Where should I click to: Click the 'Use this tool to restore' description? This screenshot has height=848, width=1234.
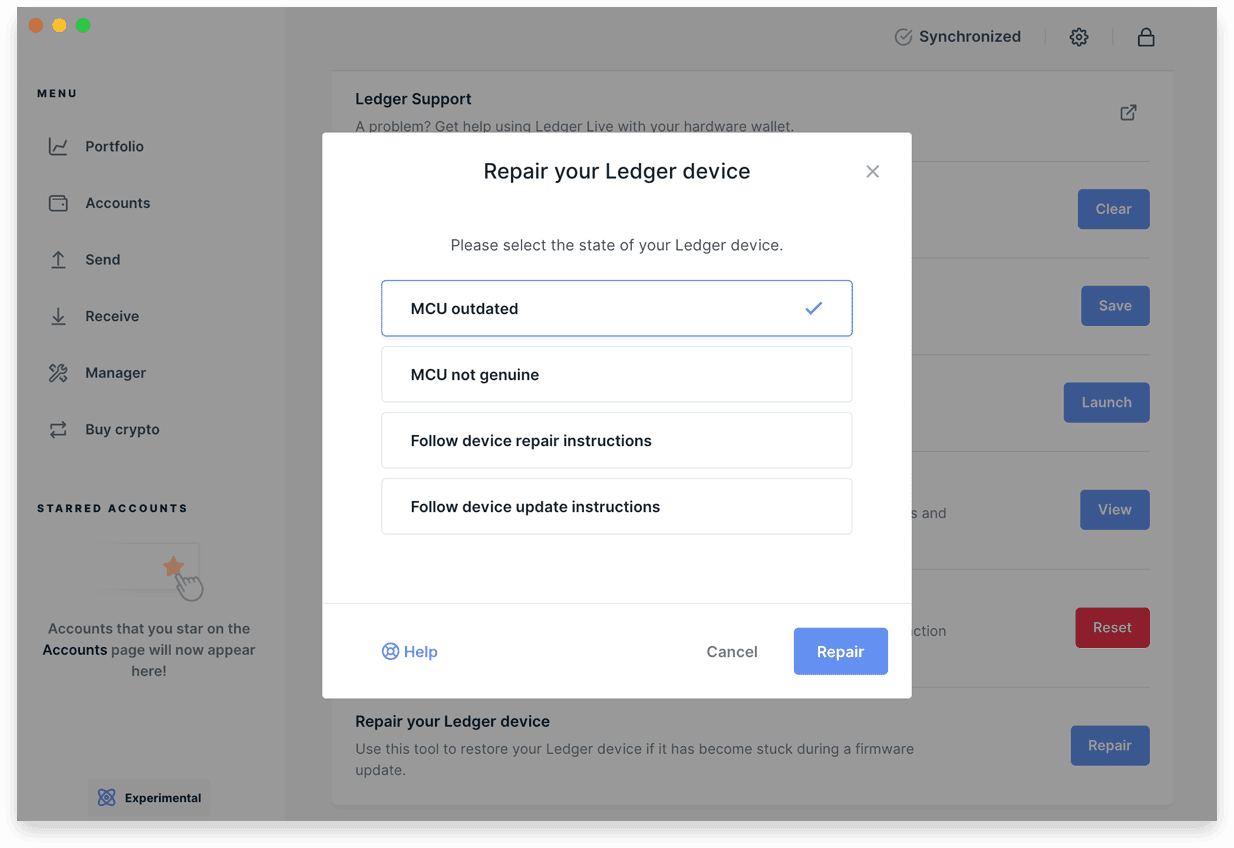point(635,759)
